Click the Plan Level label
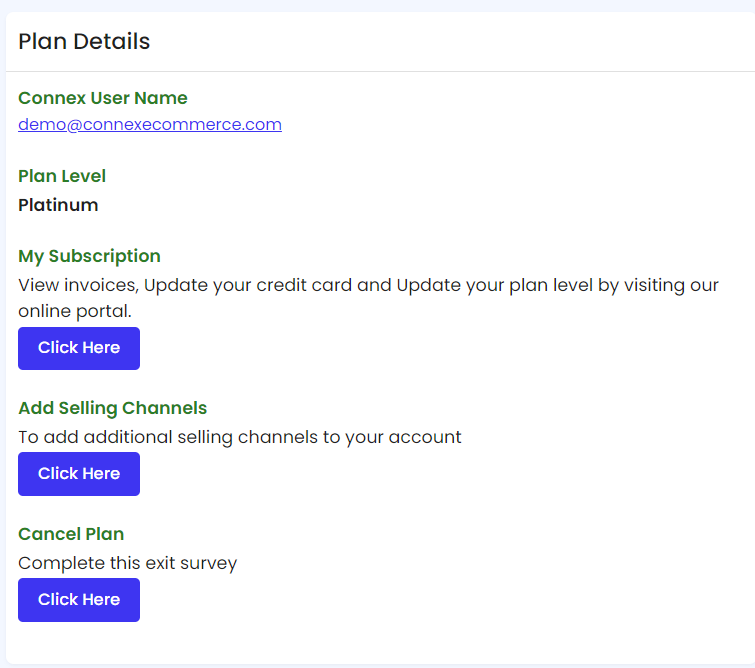The width and height of the screenshot is (755, 668). [x=62, y=176]
